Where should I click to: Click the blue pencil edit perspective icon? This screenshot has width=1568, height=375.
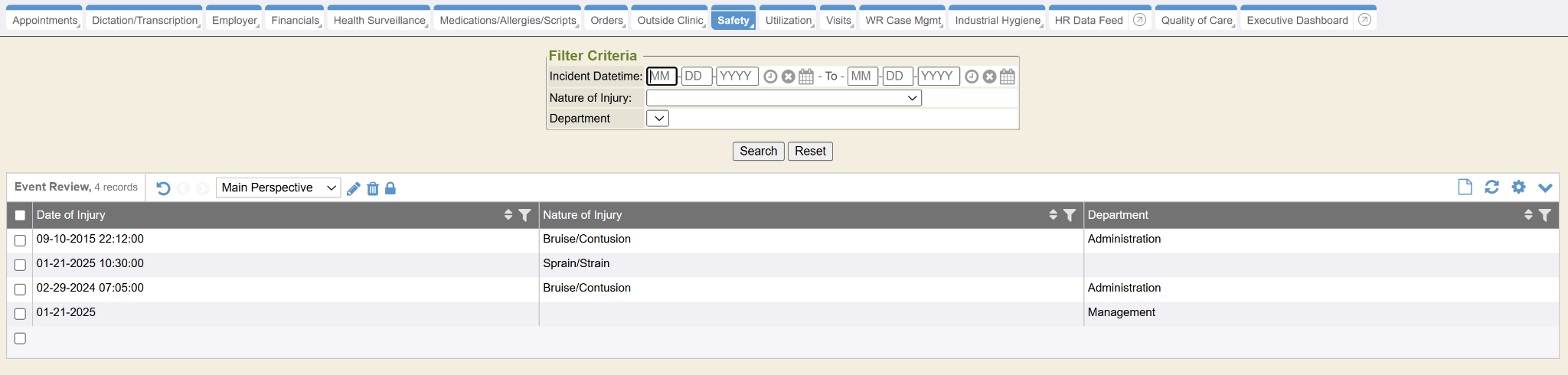(x=353, y=188)
